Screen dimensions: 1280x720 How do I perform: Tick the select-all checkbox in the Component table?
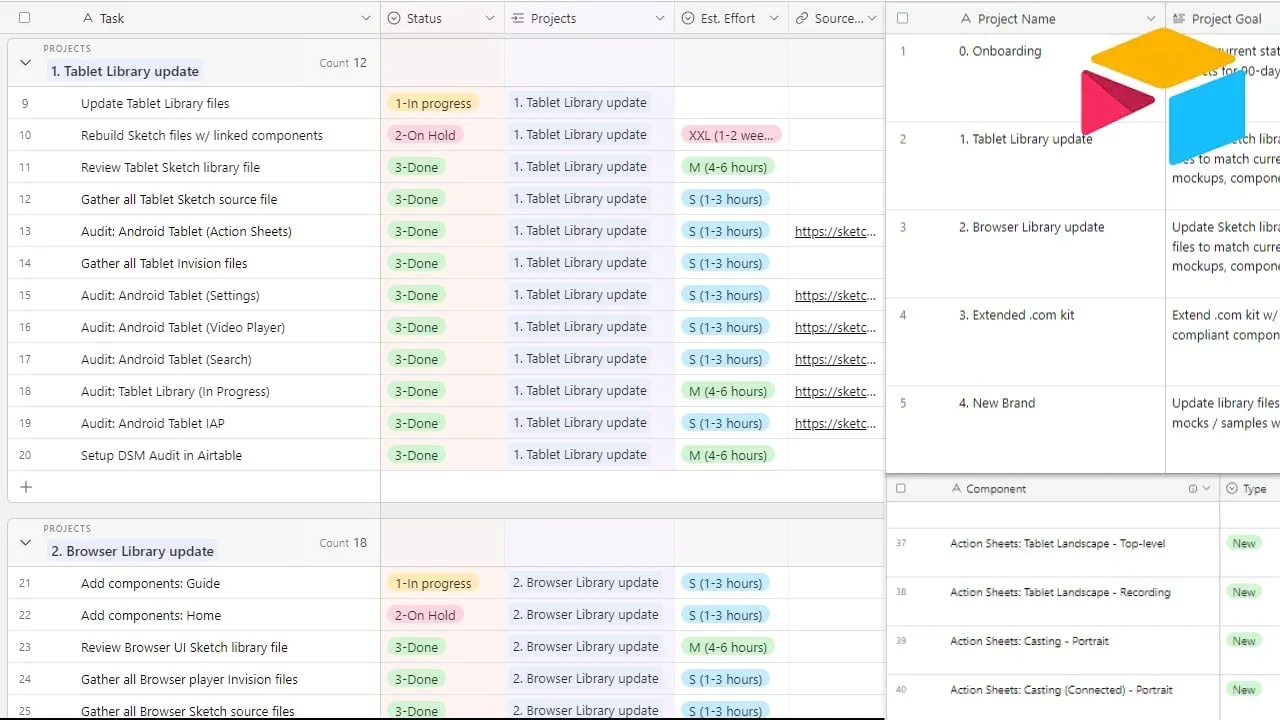[901, 489]
